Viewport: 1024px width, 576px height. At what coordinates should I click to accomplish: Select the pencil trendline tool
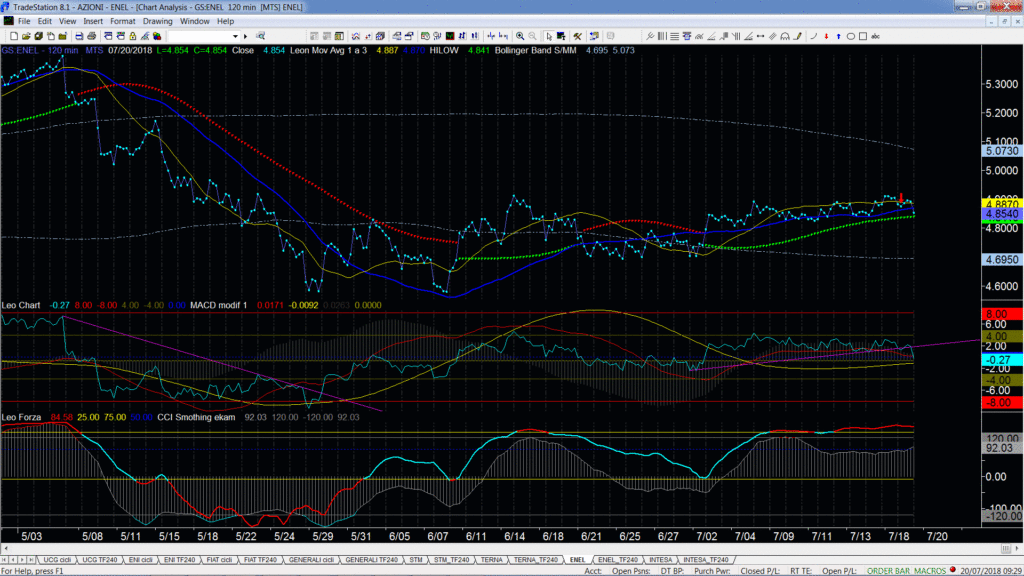(797, 36)
